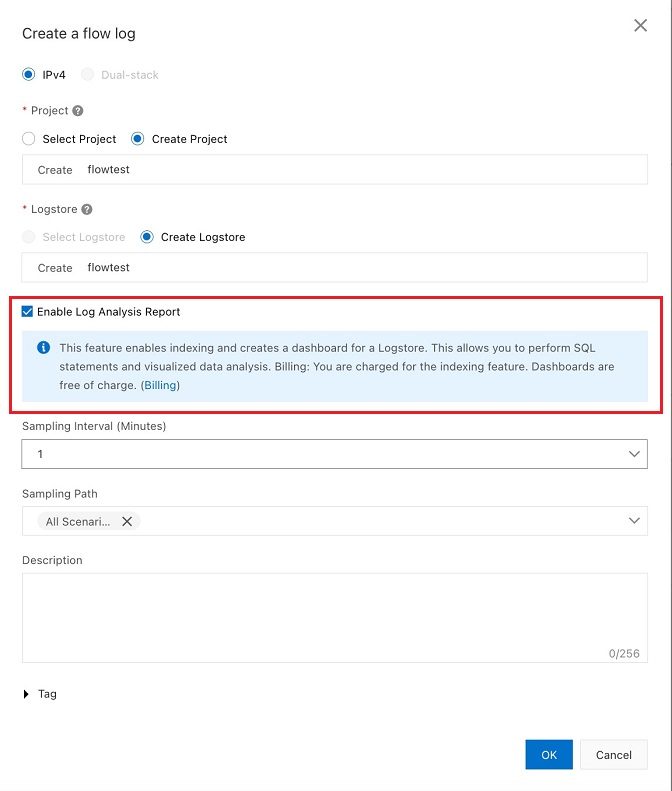Expand the Tag section
This screenshot has height=791, width=672.
point(27,694)
